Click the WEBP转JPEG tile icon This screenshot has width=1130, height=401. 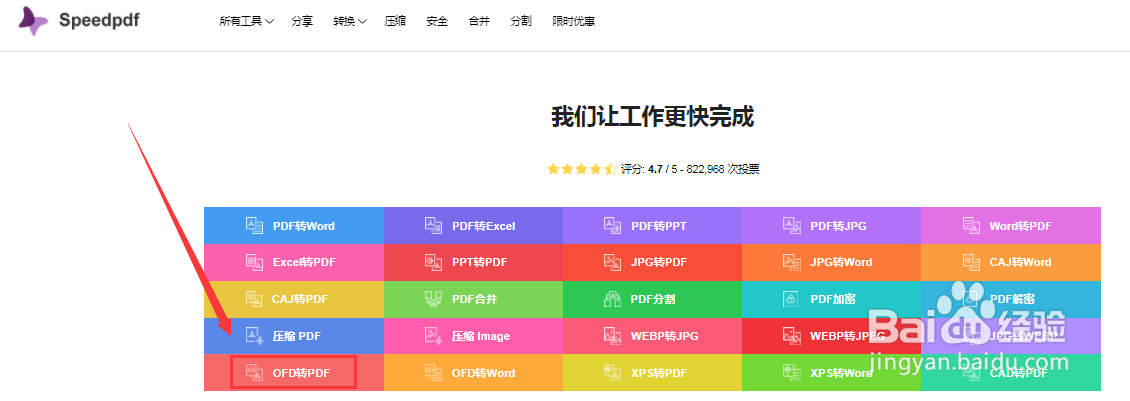click(x=792, y=335)
